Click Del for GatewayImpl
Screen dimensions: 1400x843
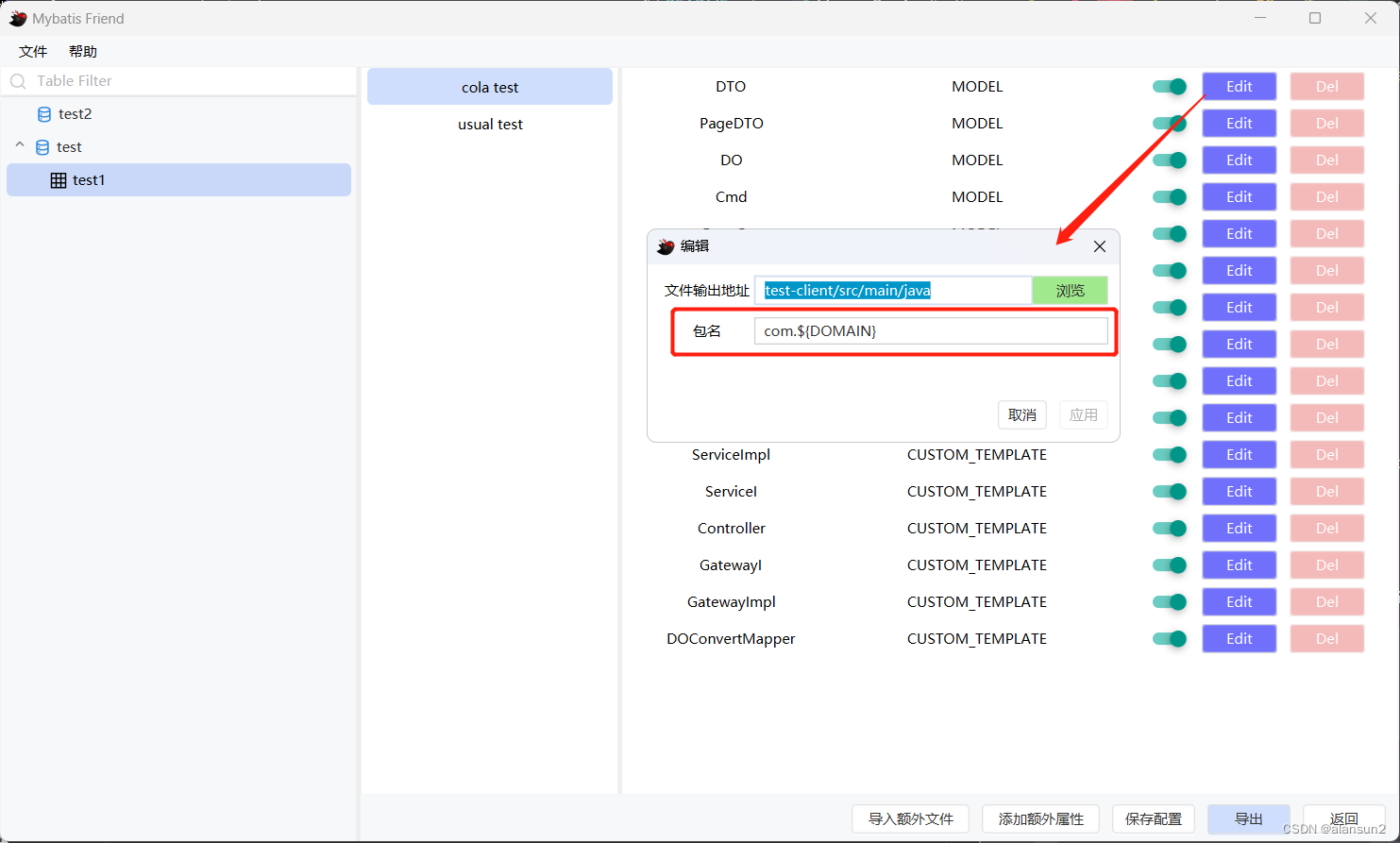pos(1327,602)
